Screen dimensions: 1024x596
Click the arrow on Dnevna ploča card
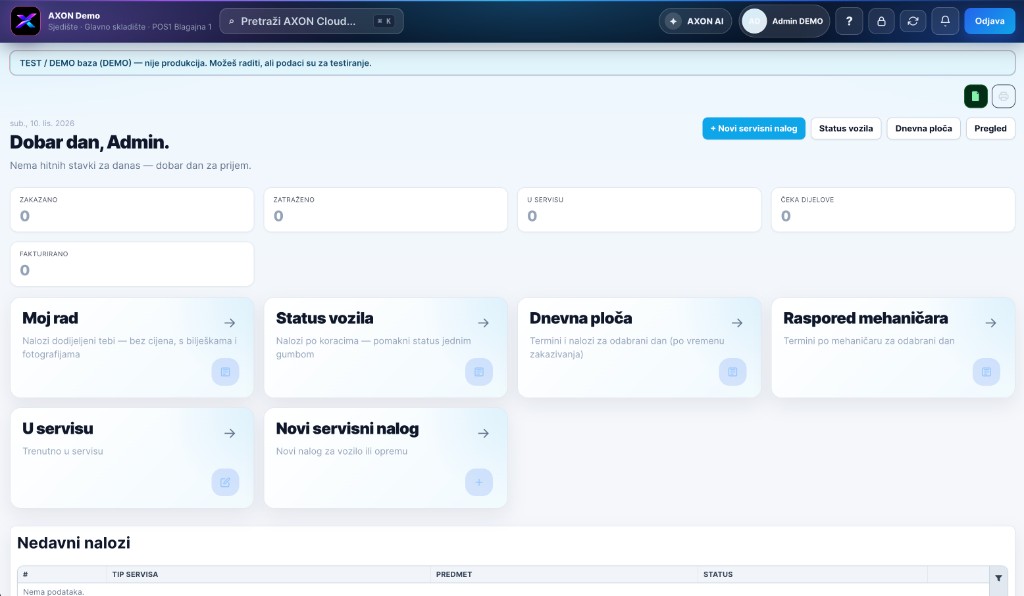point(737,322)
